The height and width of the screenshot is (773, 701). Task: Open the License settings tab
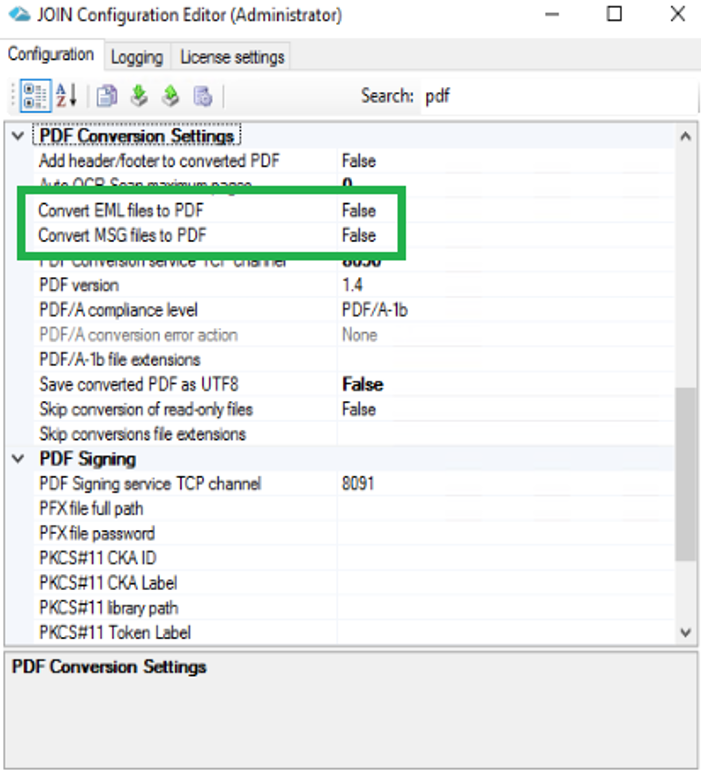(232, 57)
